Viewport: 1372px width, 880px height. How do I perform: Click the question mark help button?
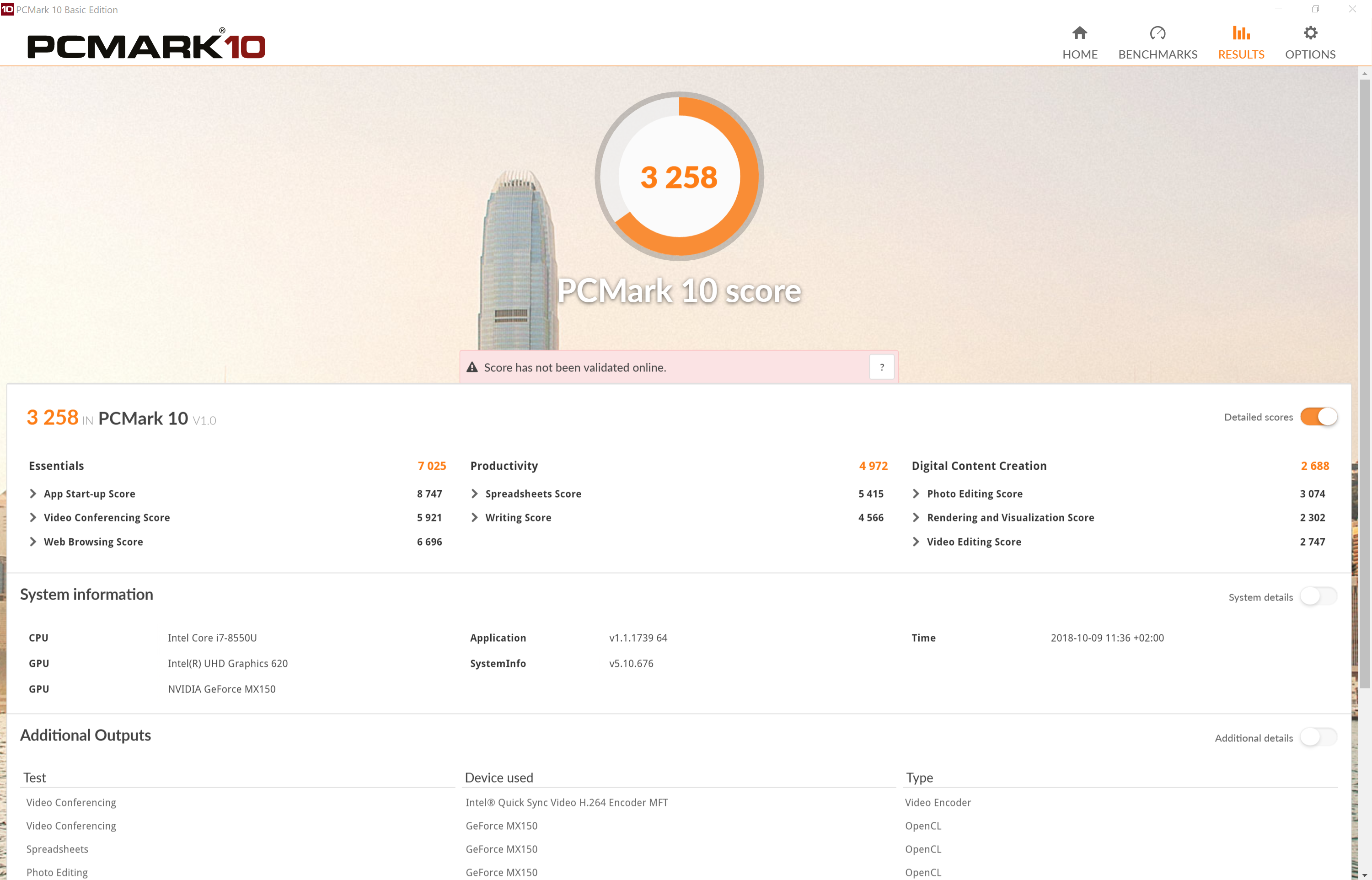[881, 367]
